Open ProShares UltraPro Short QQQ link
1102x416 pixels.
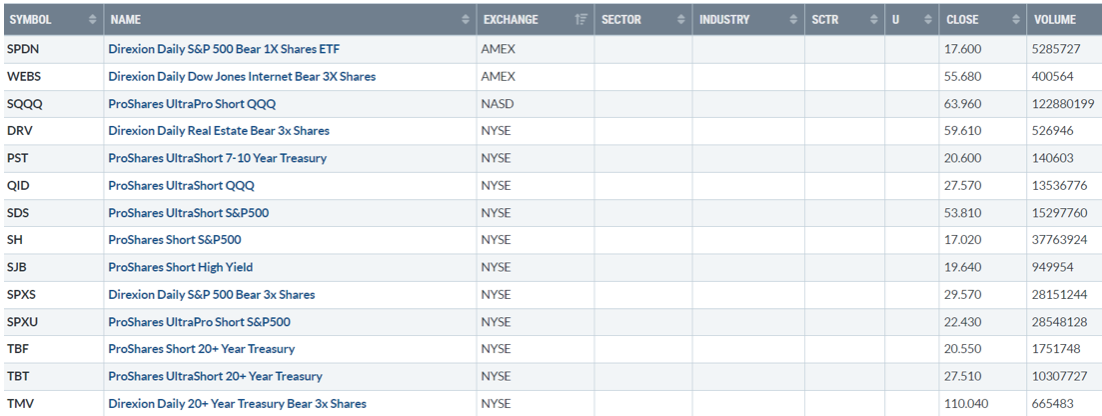point(192,104)
